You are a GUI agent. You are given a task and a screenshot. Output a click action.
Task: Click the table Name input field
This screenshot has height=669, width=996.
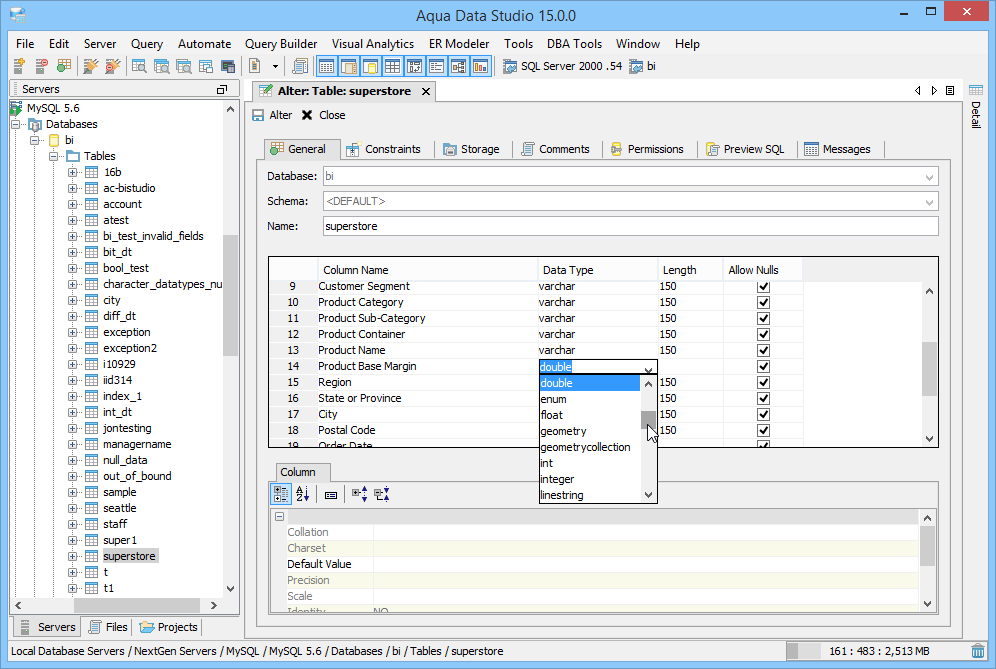pos(630,226)
